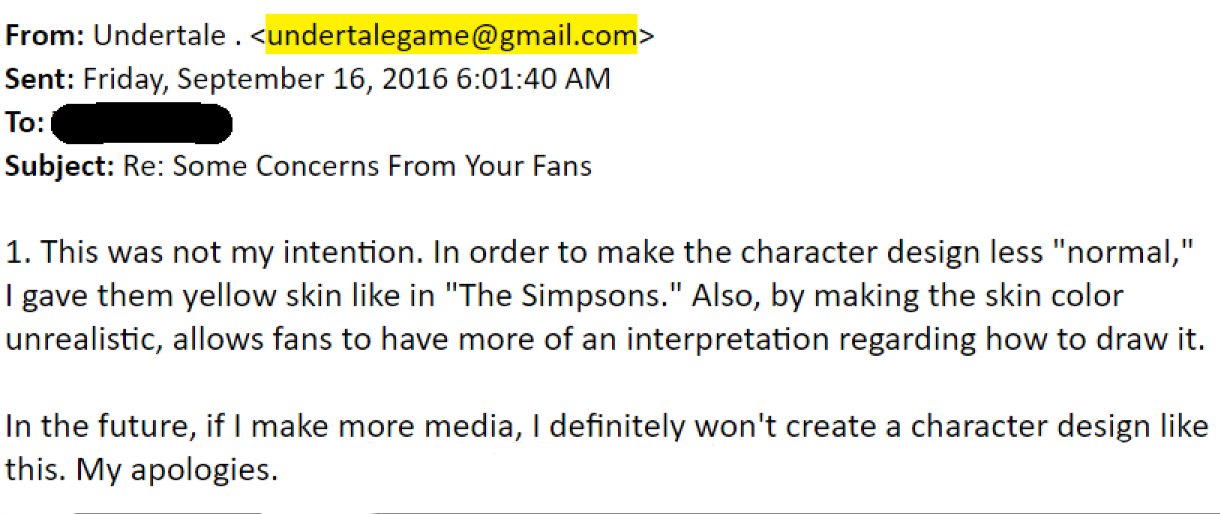Image resolution: width=1220 pixels, height=514 pixels.
Task: Click the bold "From:" label
Action: 45,36
